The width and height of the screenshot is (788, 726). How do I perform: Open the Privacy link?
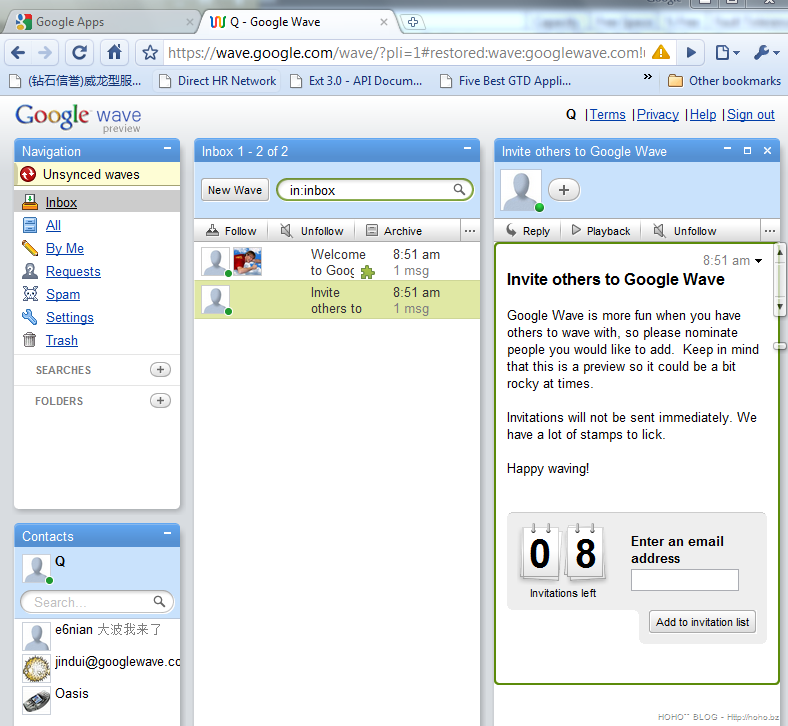[x=657, y=115]
